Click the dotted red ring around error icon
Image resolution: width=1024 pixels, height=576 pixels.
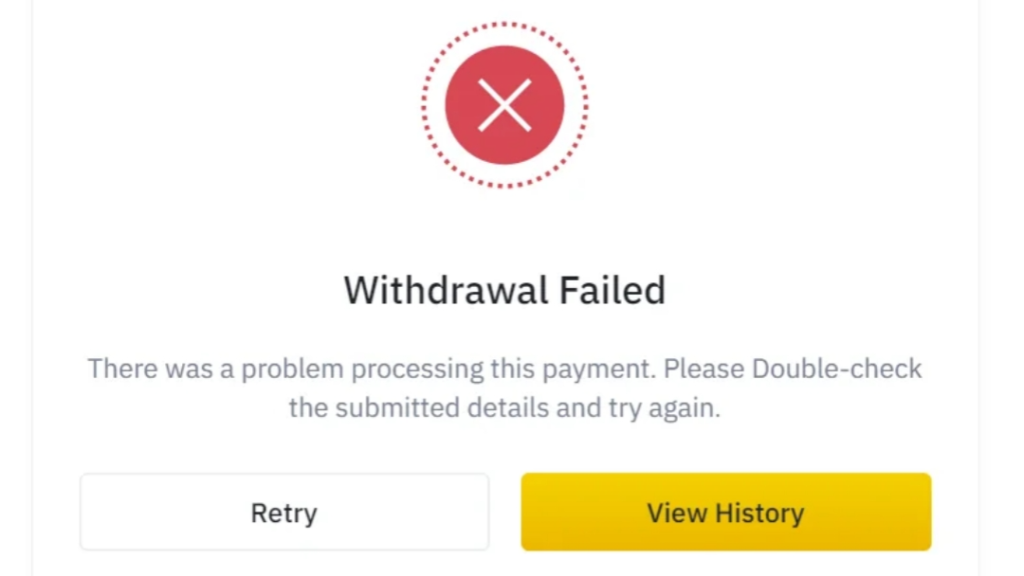505,105
